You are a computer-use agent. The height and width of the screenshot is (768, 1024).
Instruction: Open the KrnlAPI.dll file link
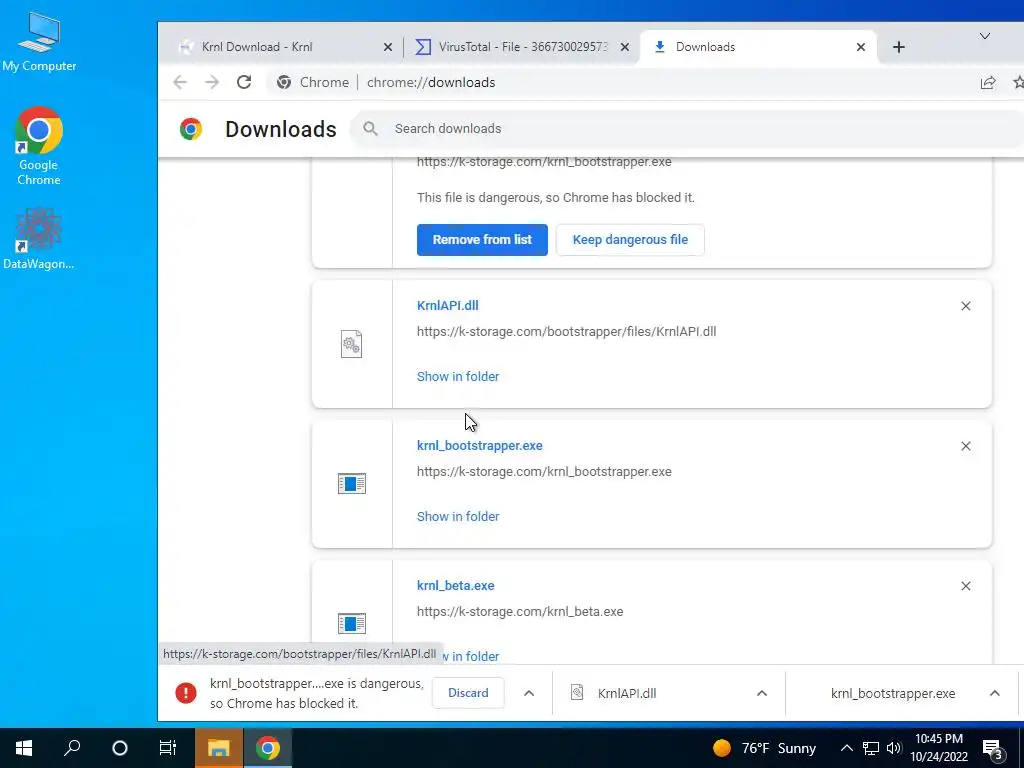pos(447,305)
